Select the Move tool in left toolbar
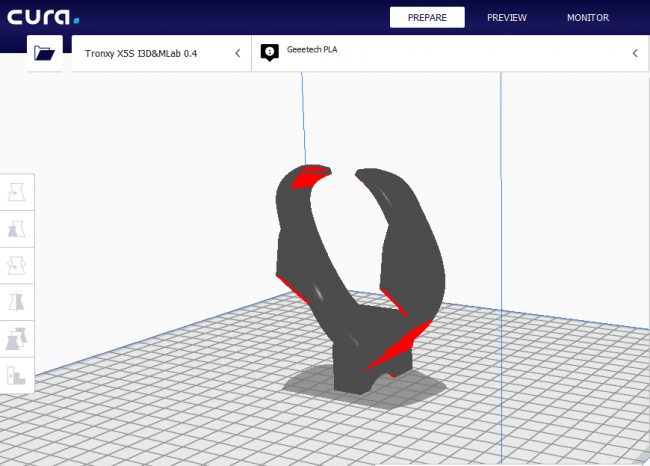650x466 pixels. coord(17,192)
